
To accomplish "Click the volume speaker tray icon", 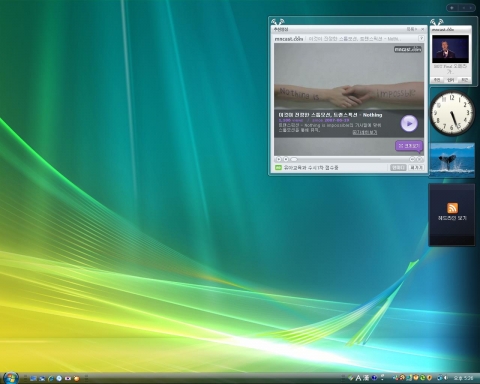I will pos(446,378).
